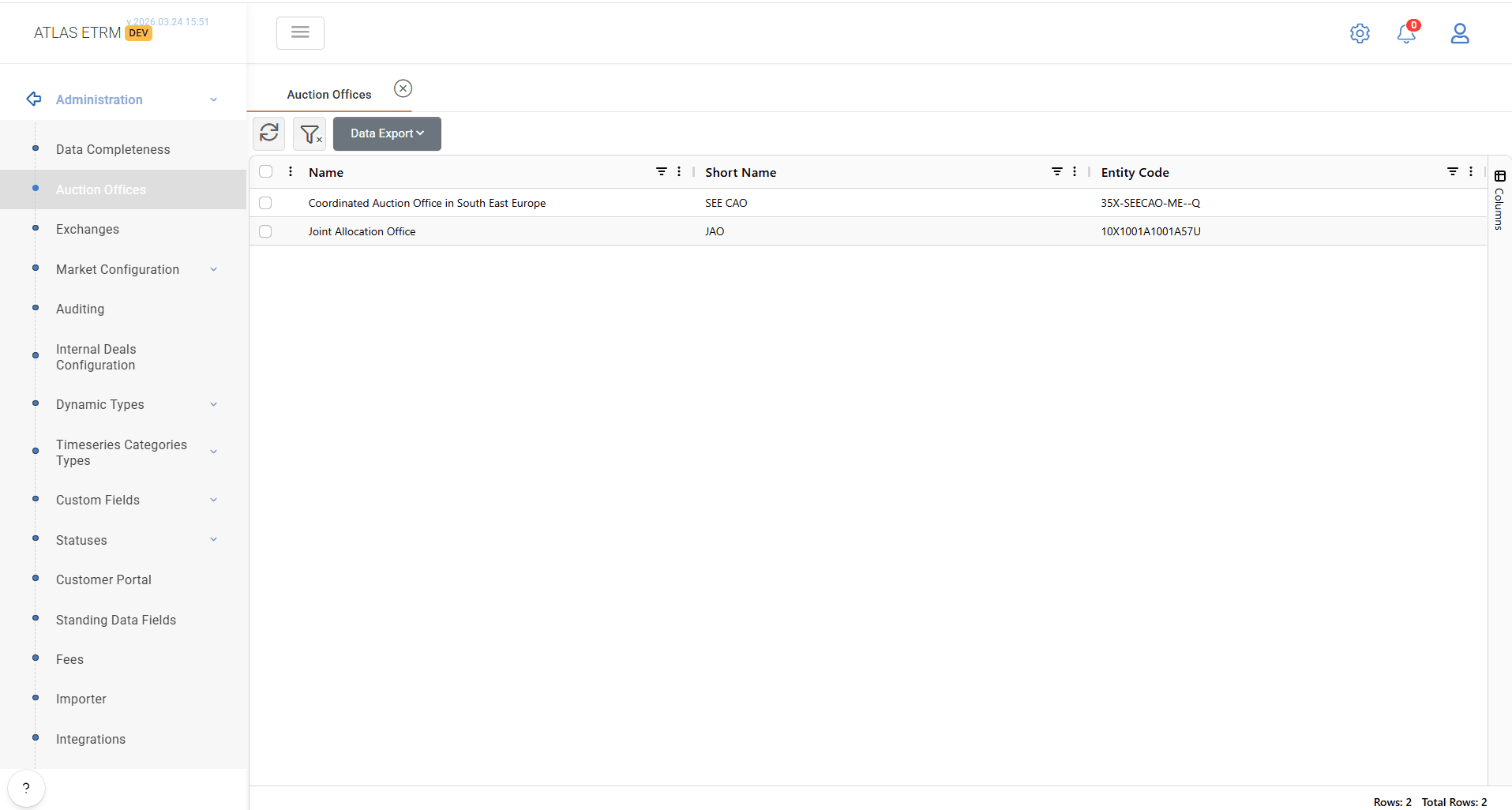Viewport: 1512px width, 810px height.
Task: Click the help question mark button
Action: (26, 788)
